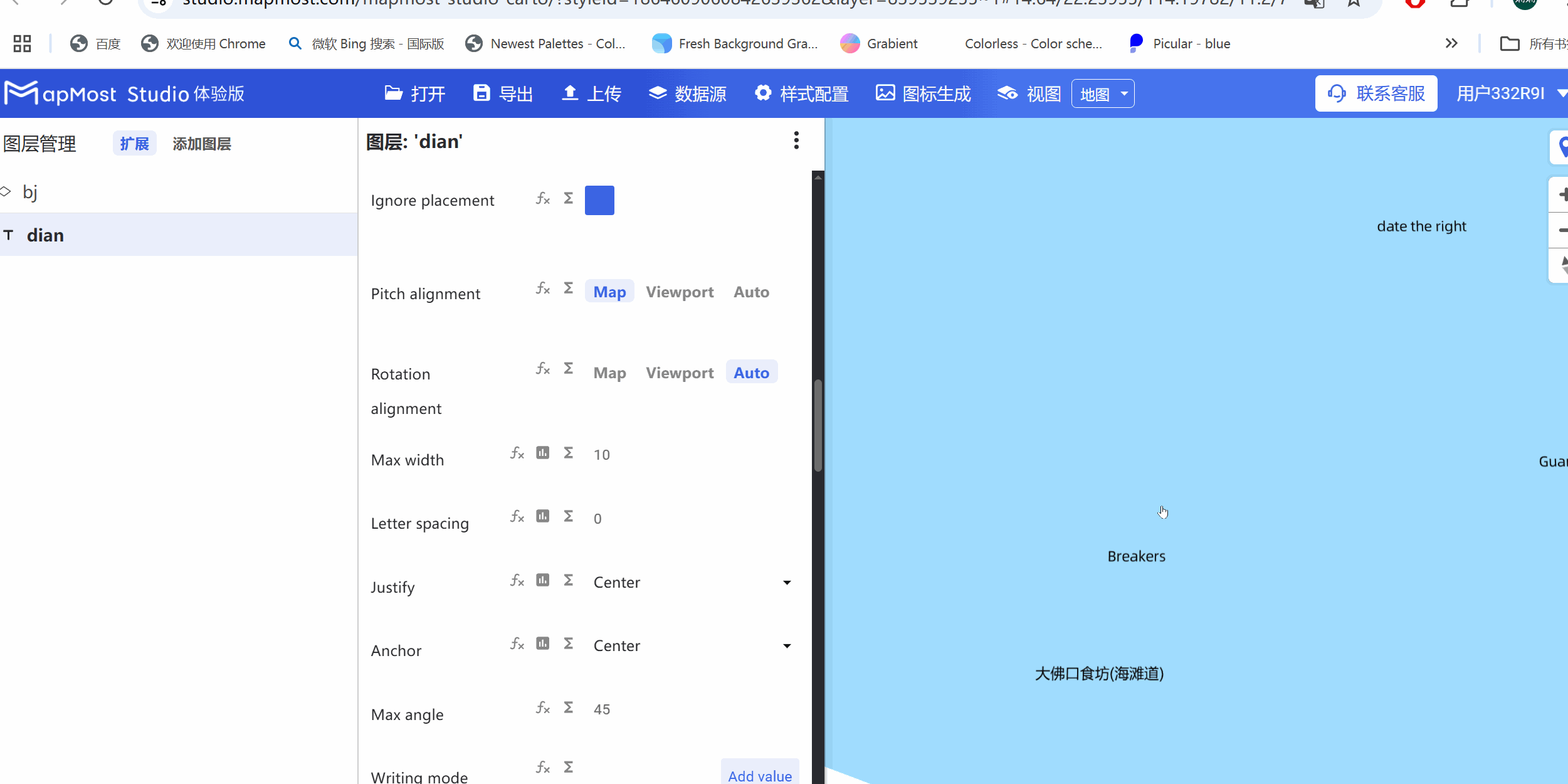
Task: Set Pitch alignment to Viewport
Action: point(680,292)
